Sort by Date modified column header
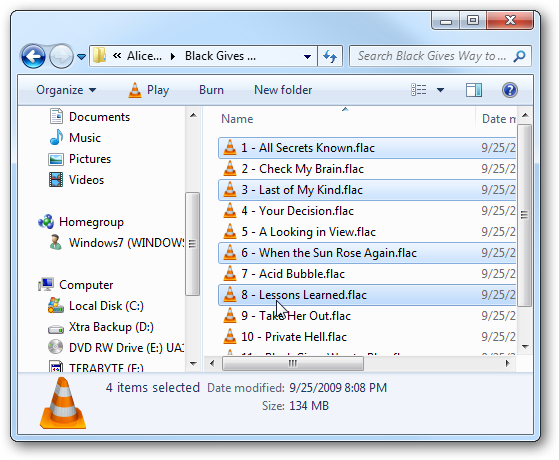 (498, 119)
